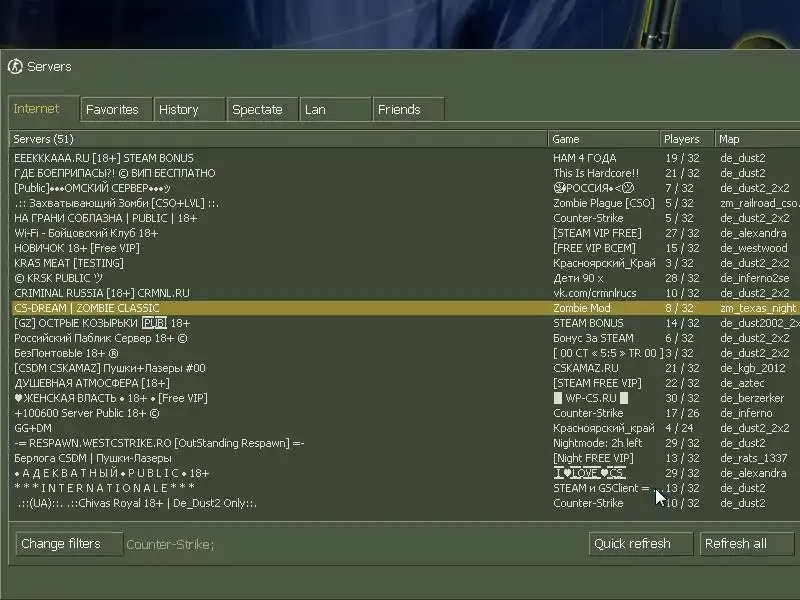
Task: Open the Favorites tab
Action: 116,109
